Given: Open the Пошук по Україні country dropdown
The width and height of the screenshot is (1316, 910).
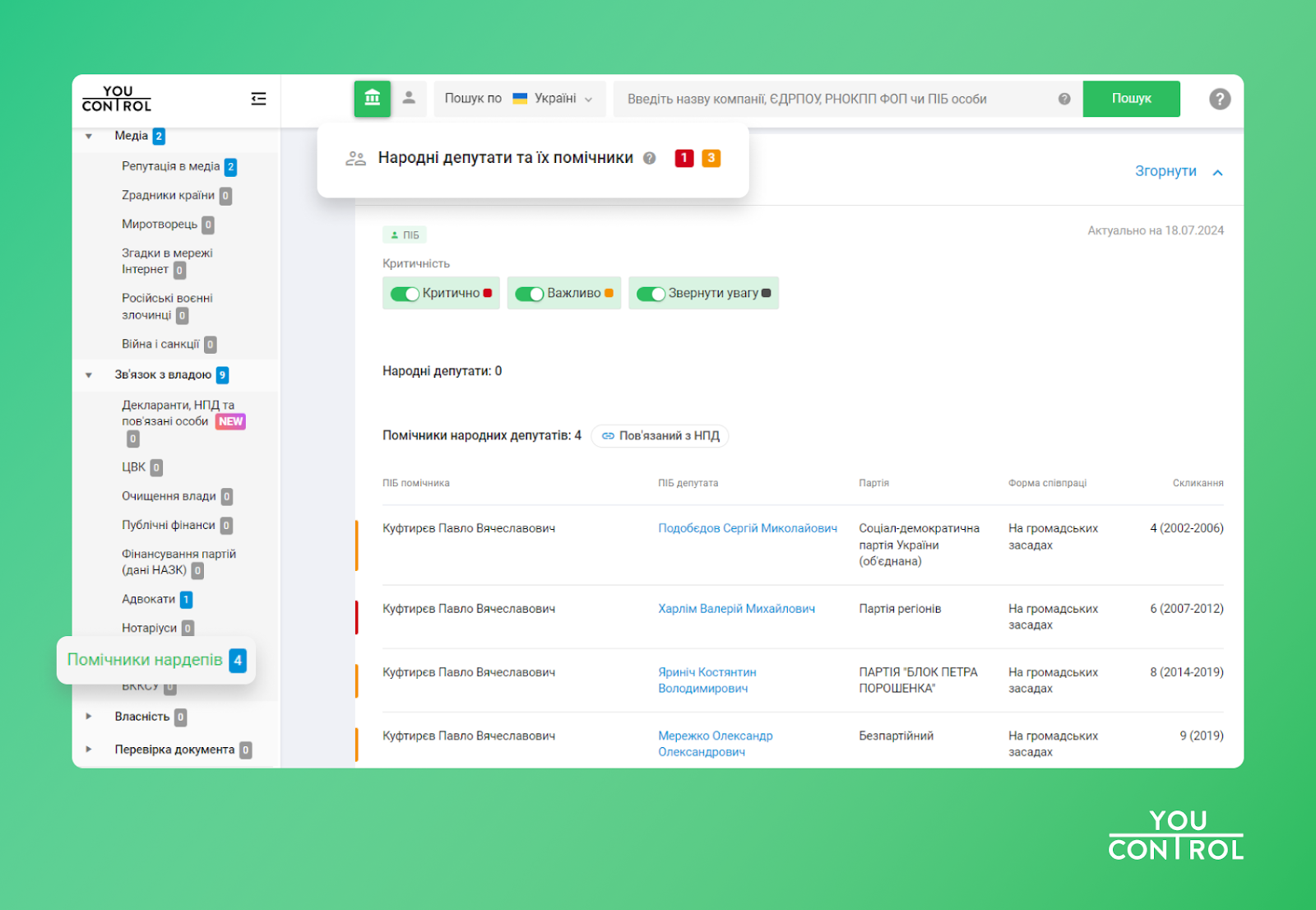Looking at the screenshot, I should tap(520, 99).
